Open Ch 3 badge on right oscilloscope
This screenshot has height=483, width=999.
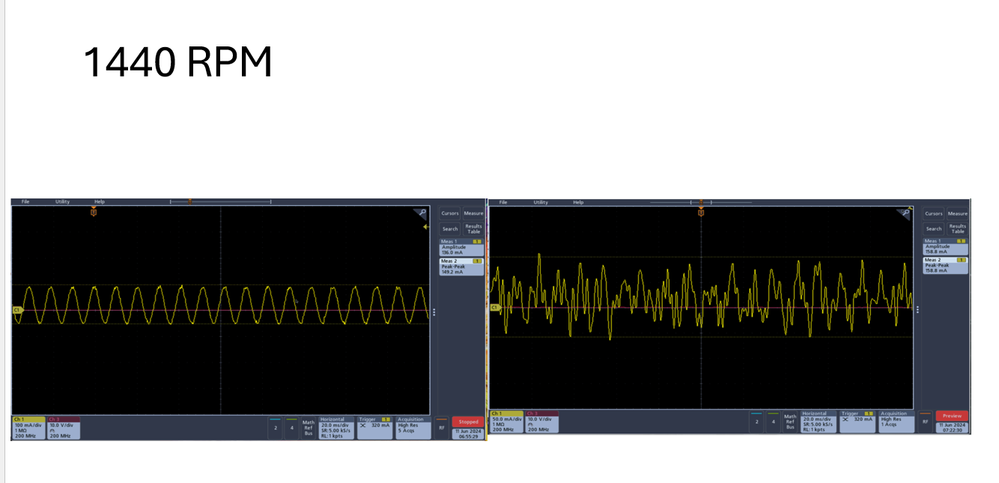point(542,422)
